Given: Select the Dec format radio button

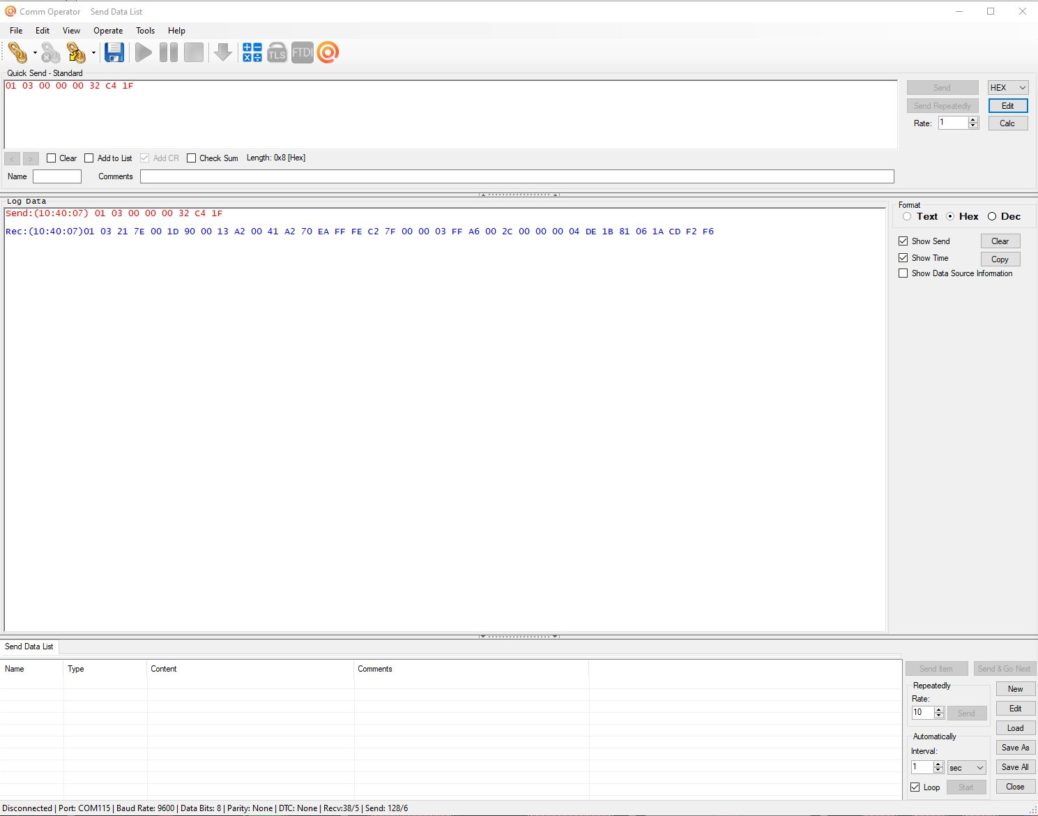Looking at the screenshot, I should [993, 216].
